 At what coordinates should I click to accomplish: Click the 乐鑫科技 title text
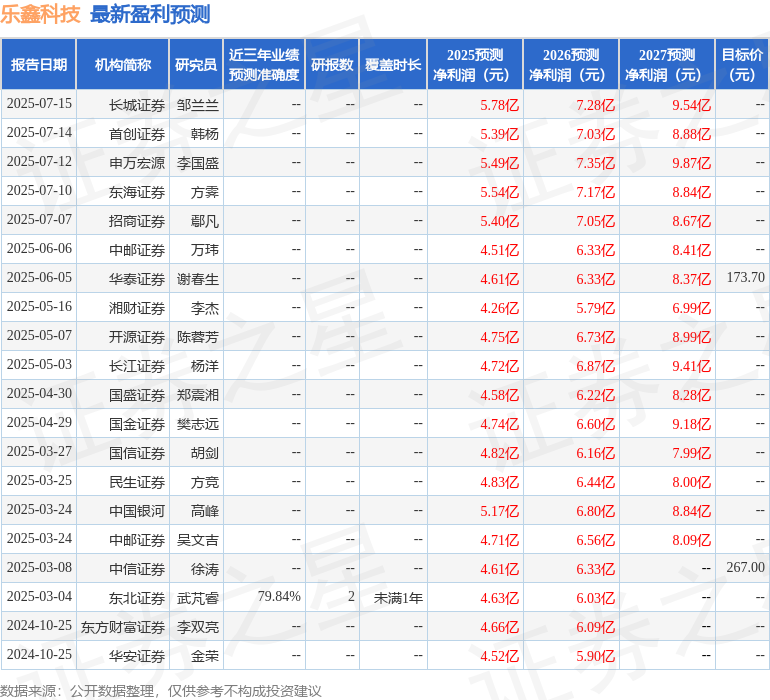click(40, 14)
